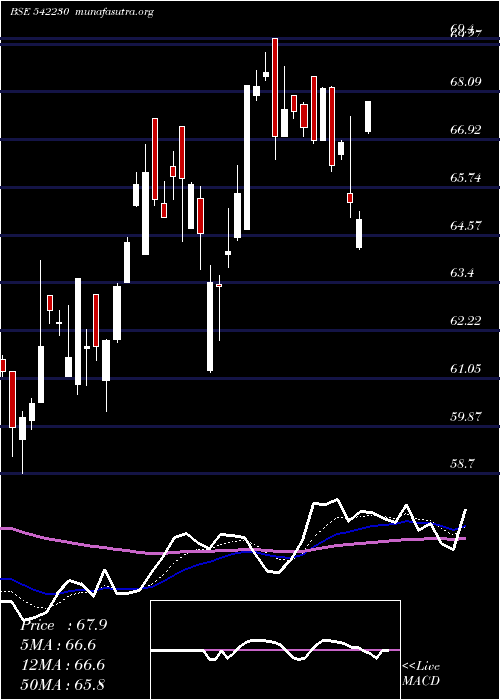
Task: Click the BSE 542230 chart title
Action: click(39, 12)
